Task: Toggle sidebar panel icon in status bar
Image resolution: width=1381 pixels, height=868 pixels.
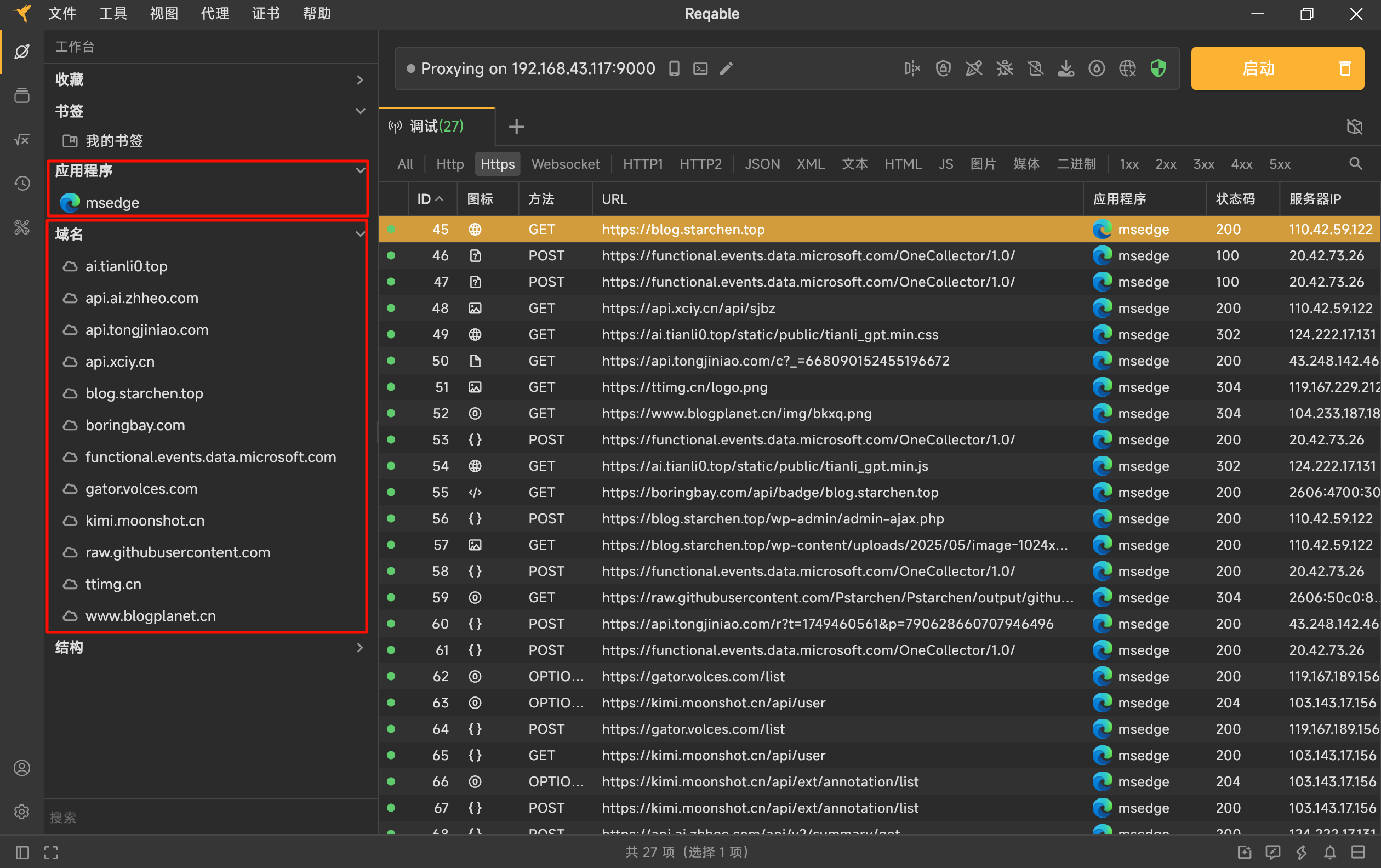Action: (22, 853)
